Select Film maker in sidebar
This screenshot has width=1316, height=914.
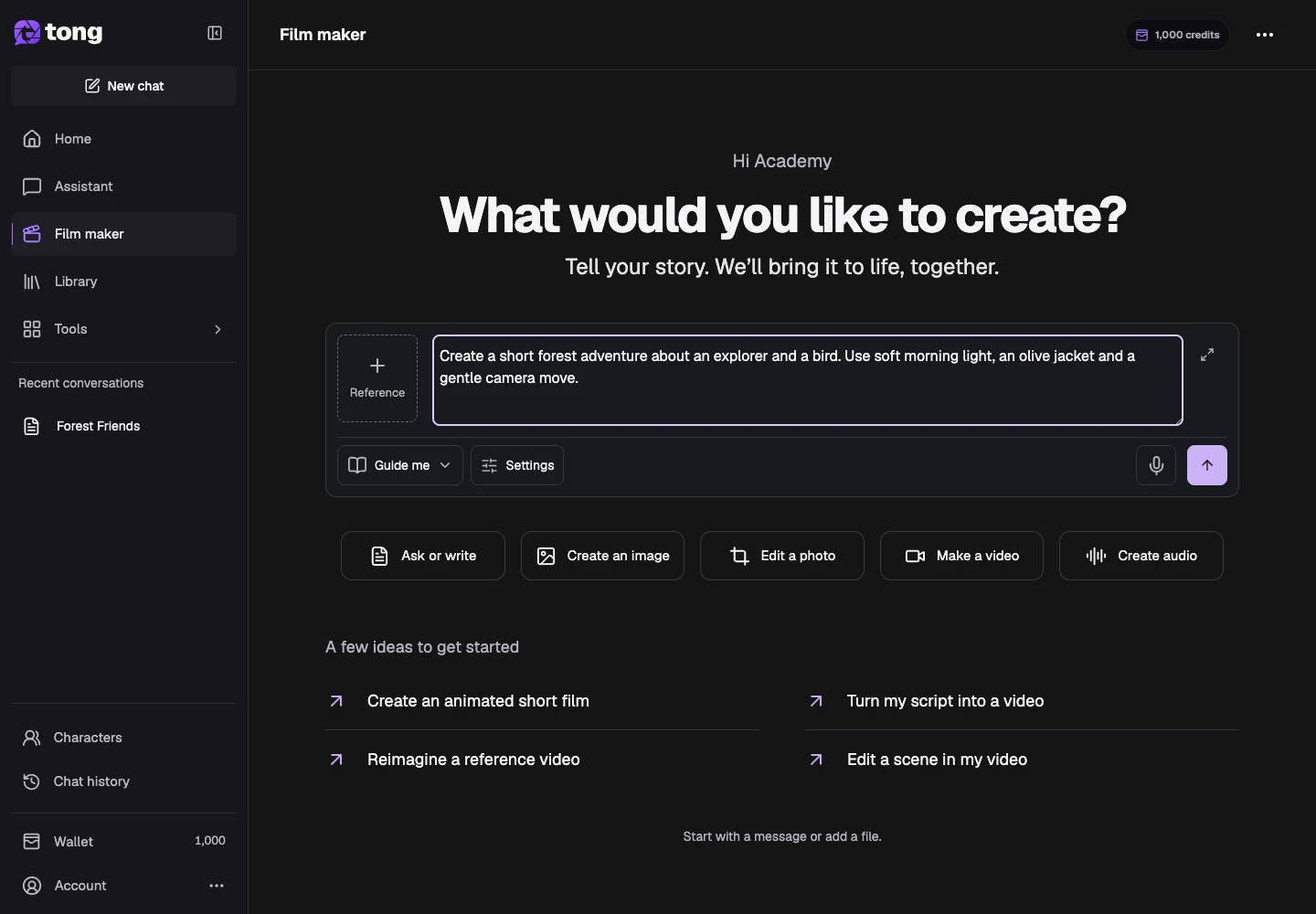click(x=123, y=234)
